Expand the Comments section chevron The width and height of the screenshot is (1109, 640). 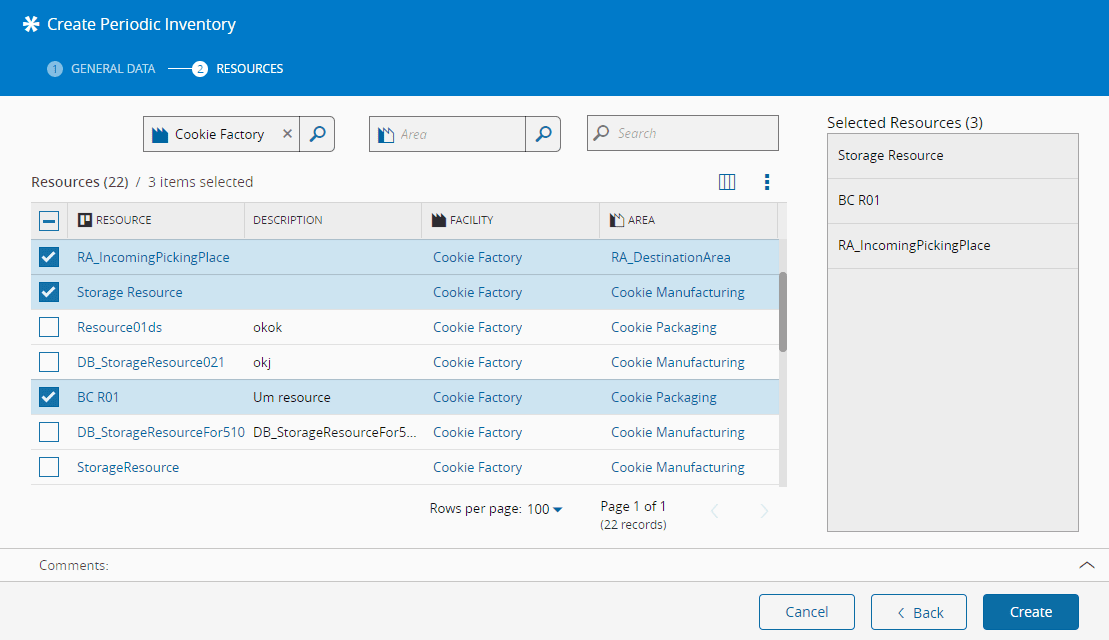click(1087, 565)
